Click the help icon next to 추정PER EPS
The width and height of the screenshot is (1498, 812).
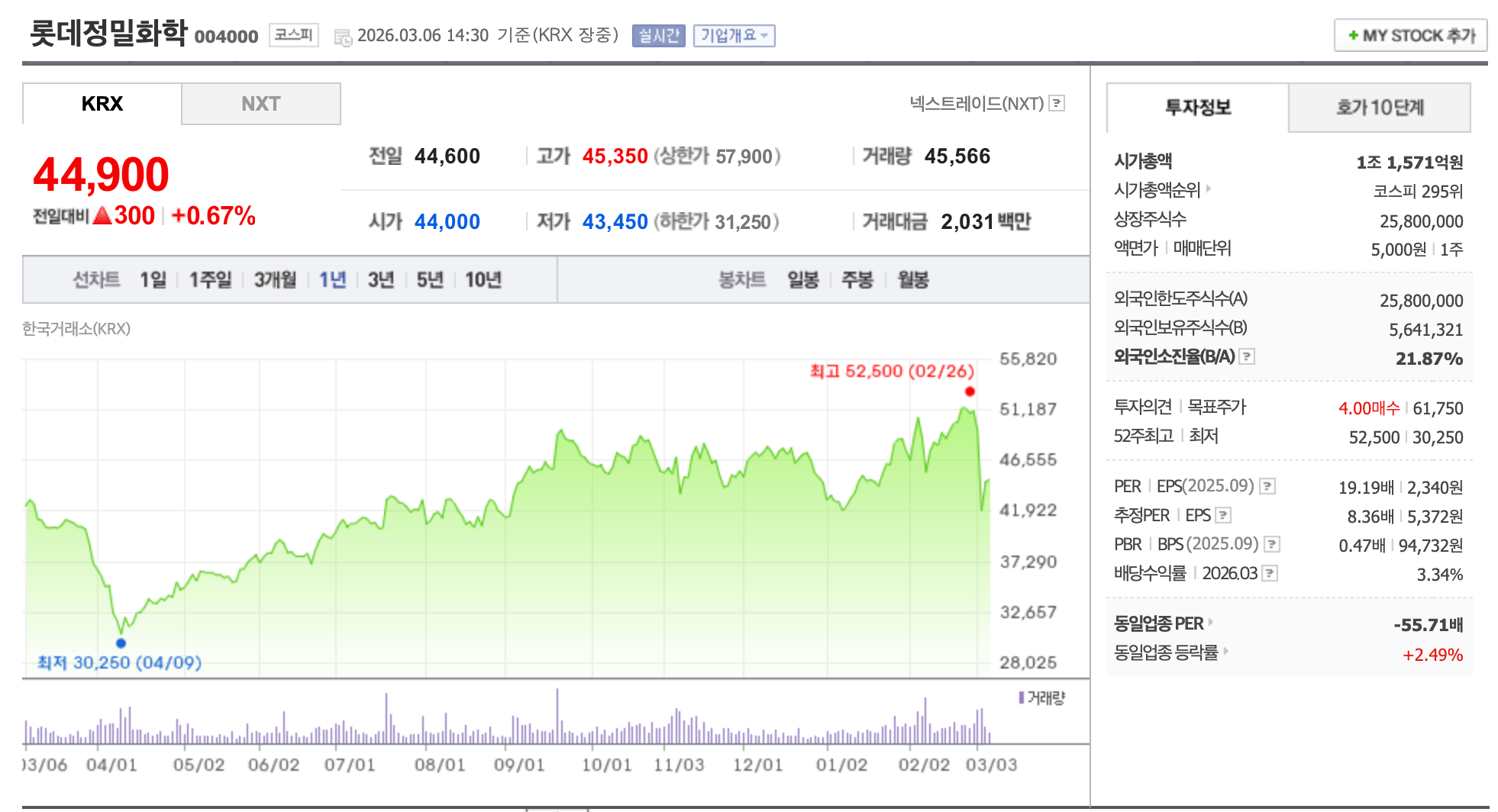point(1223,515)
